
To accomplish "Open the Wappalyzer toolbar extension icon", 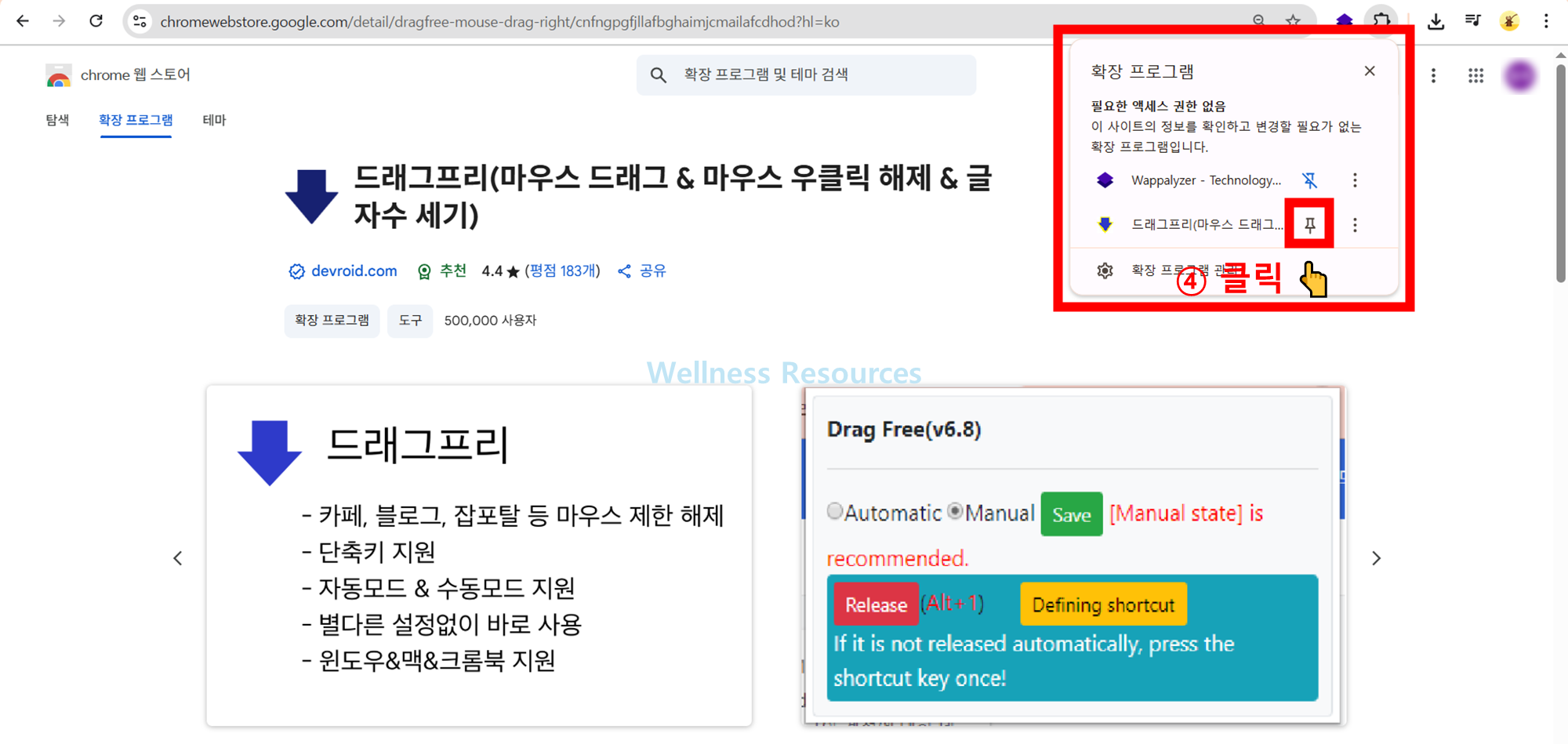I will tap(1344, 20).
